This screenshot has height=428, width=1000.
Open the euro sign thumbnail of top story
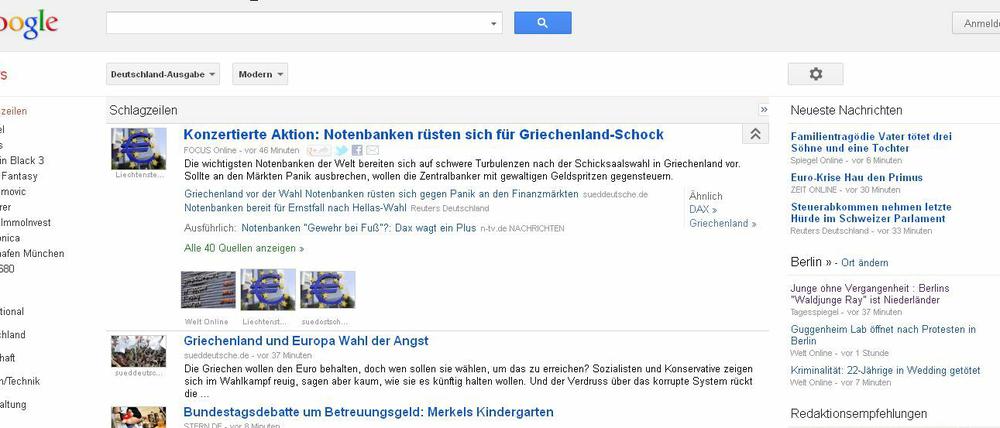coord(138,149)
